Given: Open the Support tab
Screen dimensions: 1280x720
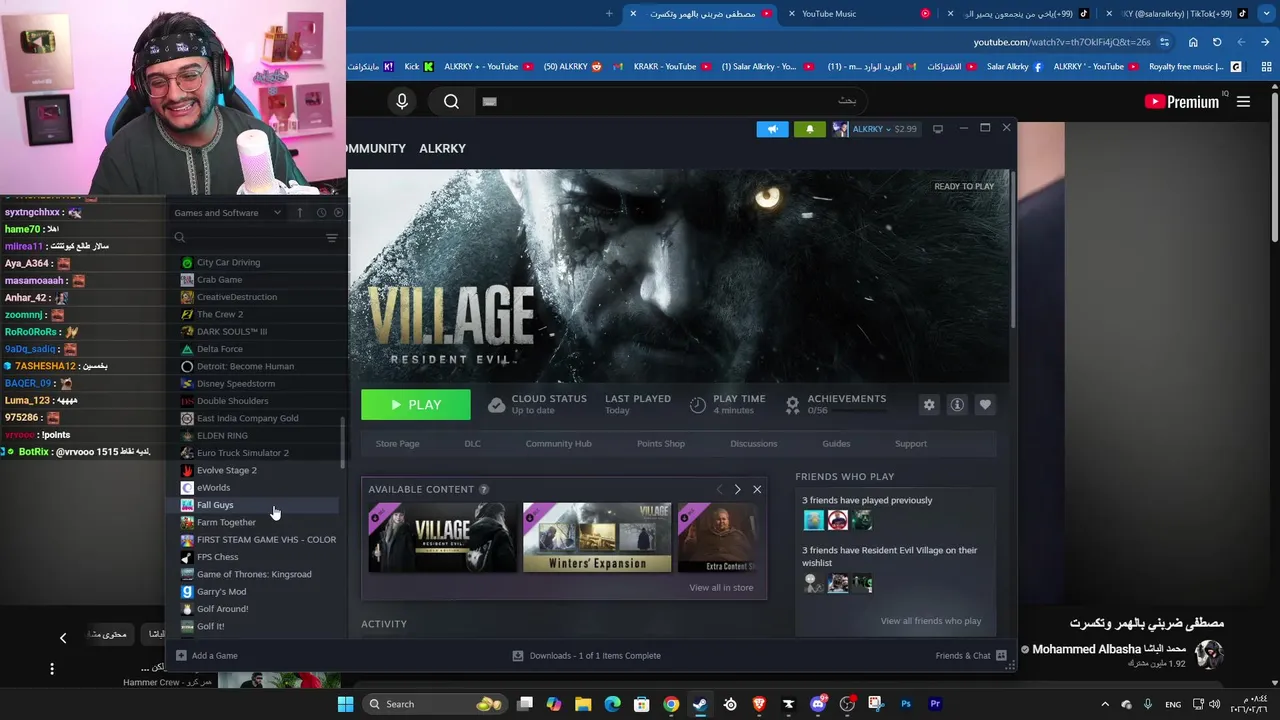Looking at the screenshot, I should [911, 444].
